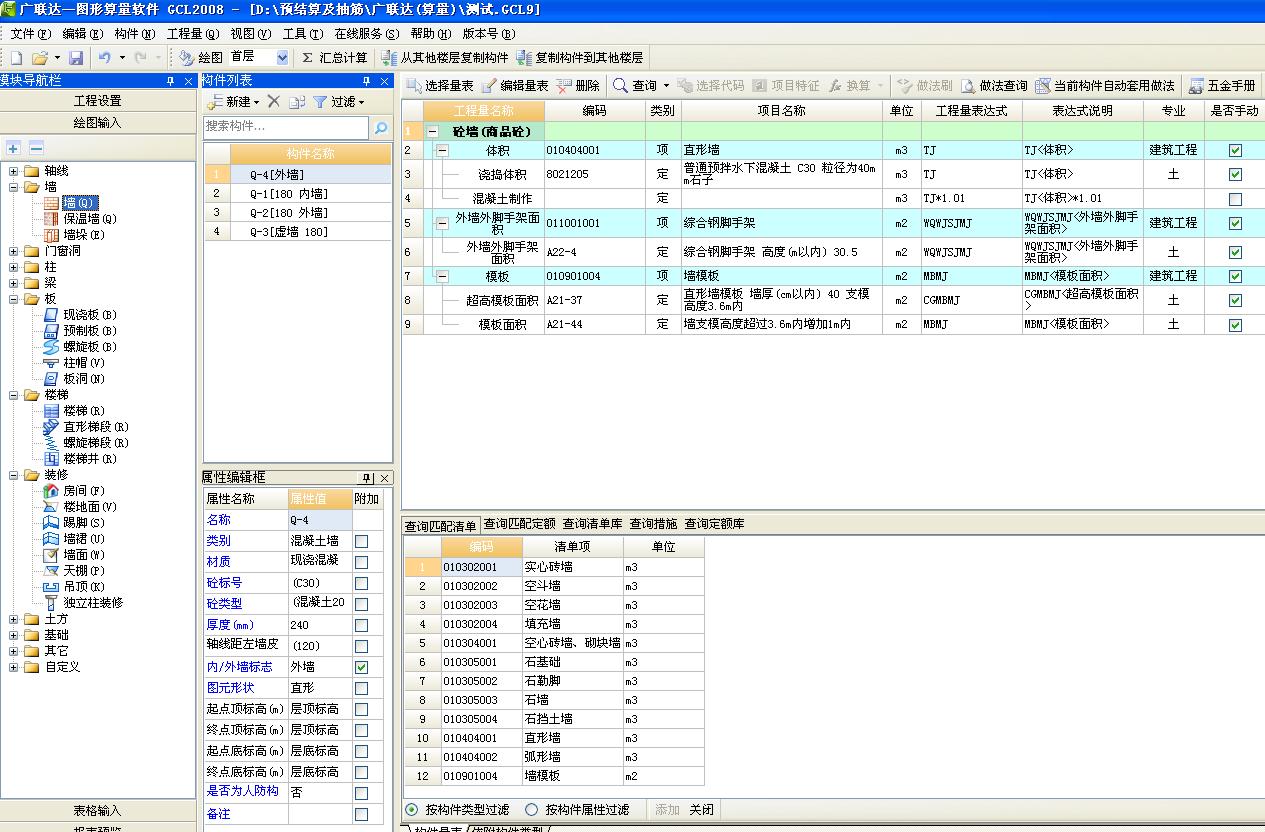Image resolution: width=1265 pixels, height=832 pixels.
Task: Click collapse-all minus icon in navigation tree
Action: pos(35,148)
